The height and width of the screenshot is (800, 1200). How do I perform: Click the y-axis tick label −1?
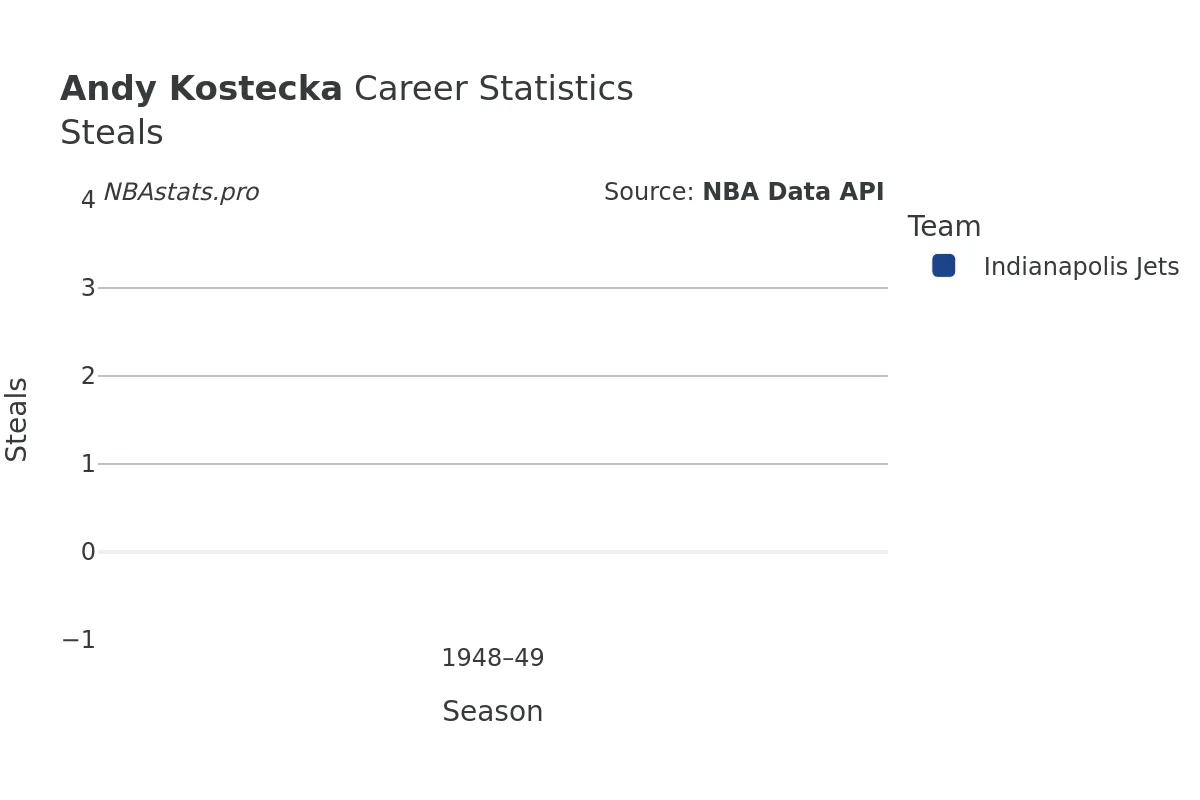tap(79, 640)
